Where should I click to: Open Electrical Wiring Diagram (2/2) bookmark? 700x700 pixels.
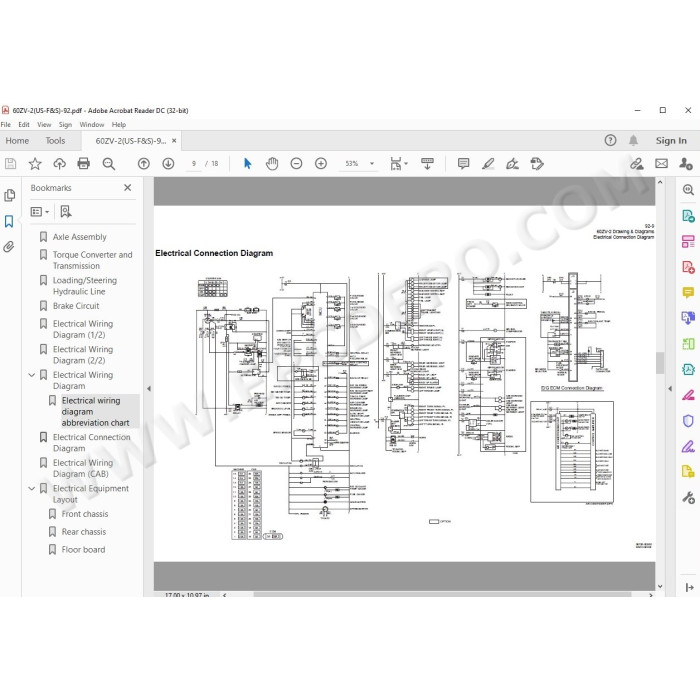click(x=83, y=355)
